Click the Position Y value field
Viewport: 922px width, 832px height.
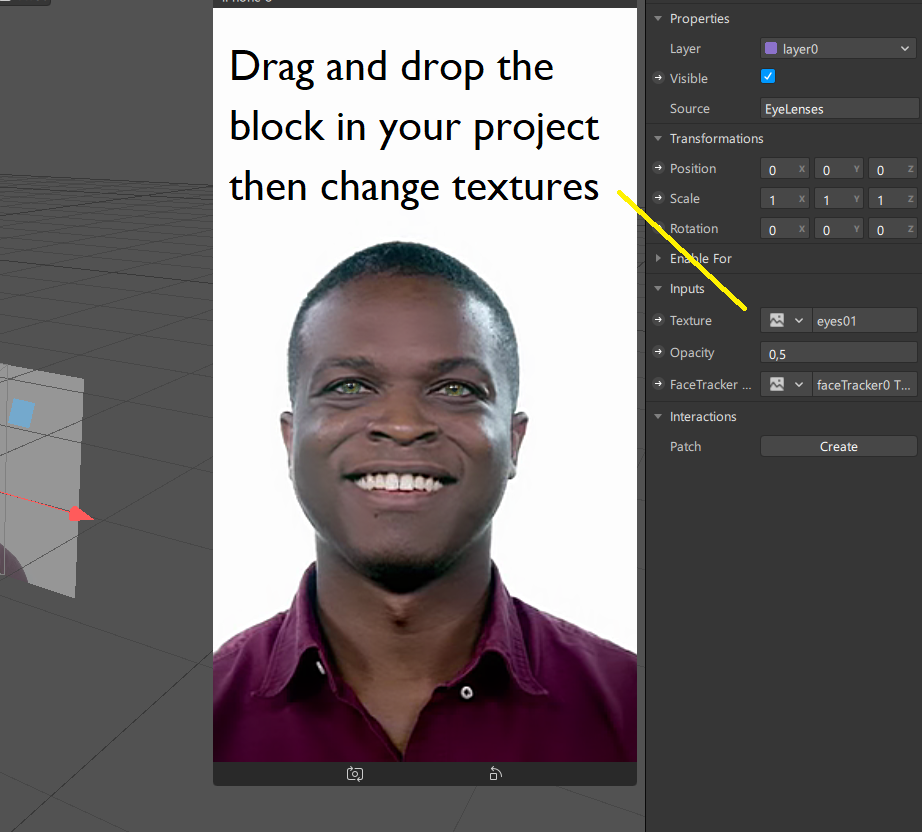839,170
